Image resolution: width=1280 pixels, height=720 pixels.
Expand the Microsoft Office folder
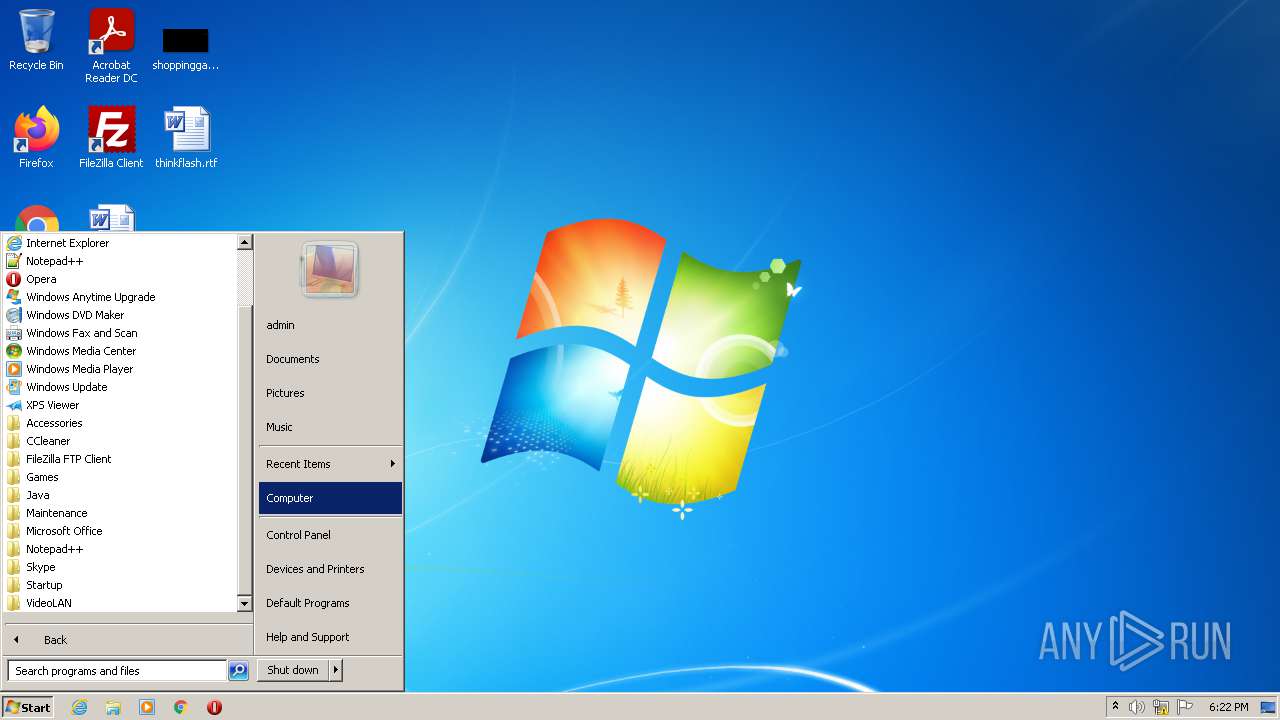click(x=120, y=531)
